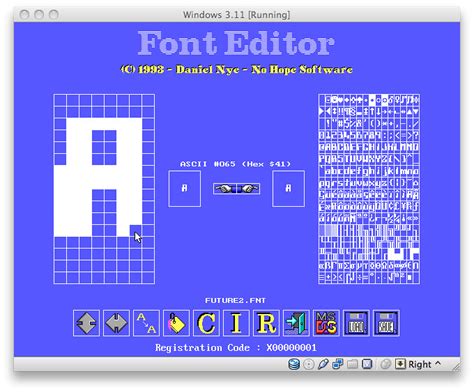Image resolution: width=474 pixels, height=392 pixels.
Task: Select uppercase Z in the character table
Action: (x=385, y=159)
